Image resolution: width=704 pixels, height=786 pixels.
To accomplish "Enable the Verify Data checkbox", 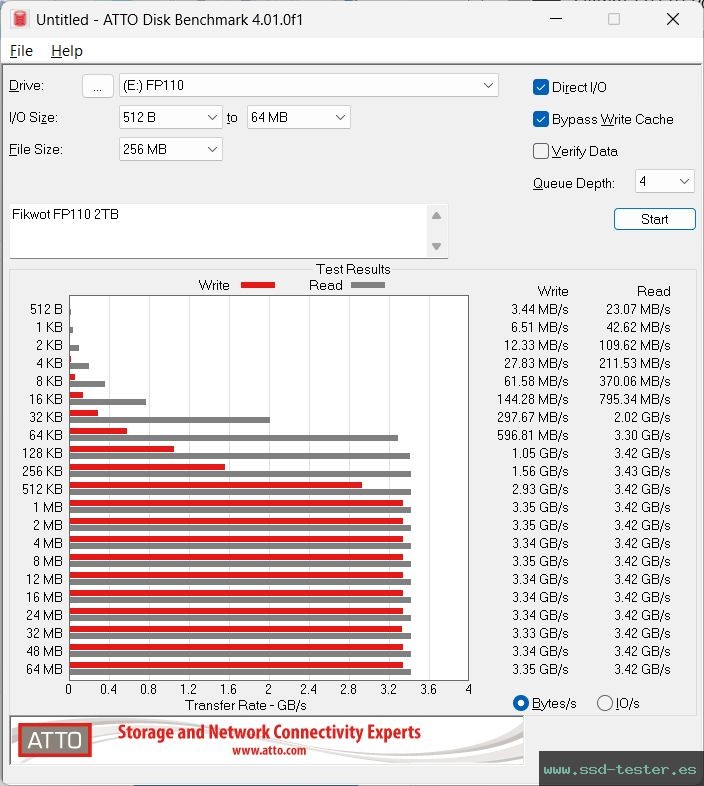I will (x=541, y=151).
